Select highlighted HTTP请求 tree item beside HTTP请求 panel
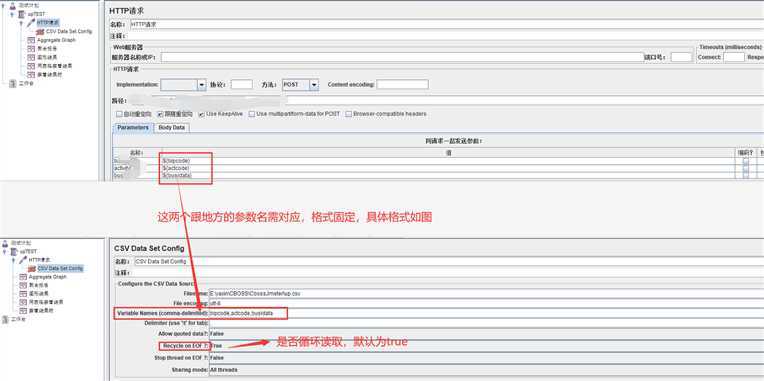This screenshot has width=764, height=381. pyautogui.click(x=48, y=22)
